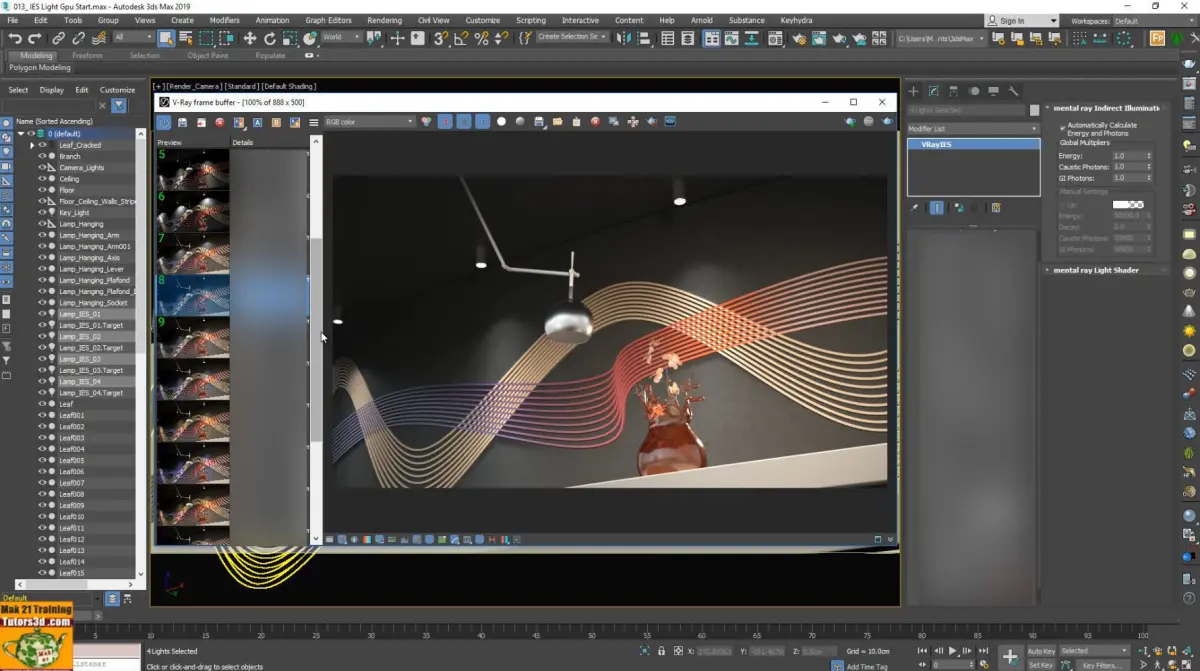The height and width of the screenshot is (671, 1200).
Task: Open the Hierarchy panel tab
Action: click(x=953, y=91)
